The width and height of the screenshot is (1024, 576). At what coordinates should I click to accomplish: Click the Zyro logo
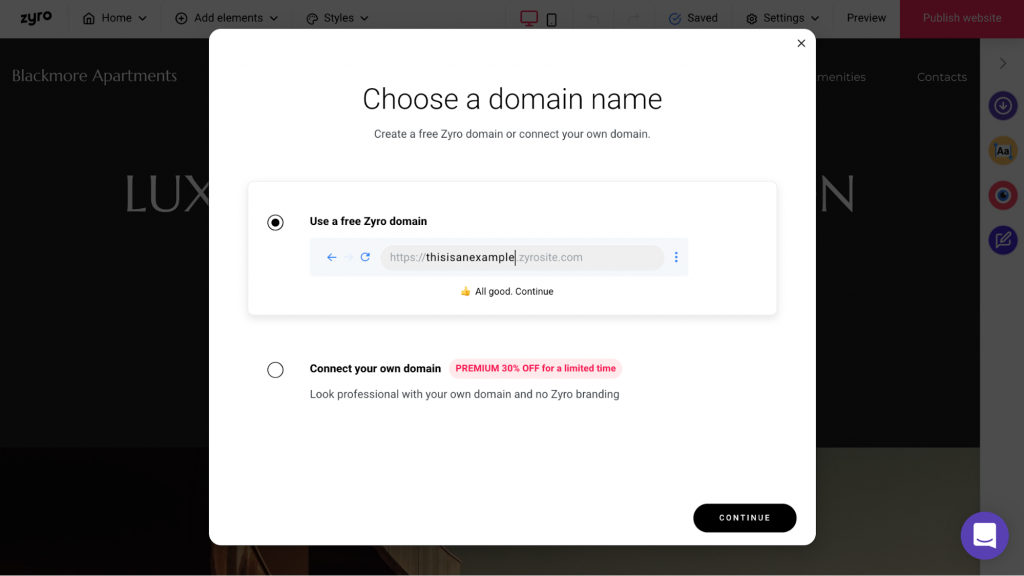[35, 18]
